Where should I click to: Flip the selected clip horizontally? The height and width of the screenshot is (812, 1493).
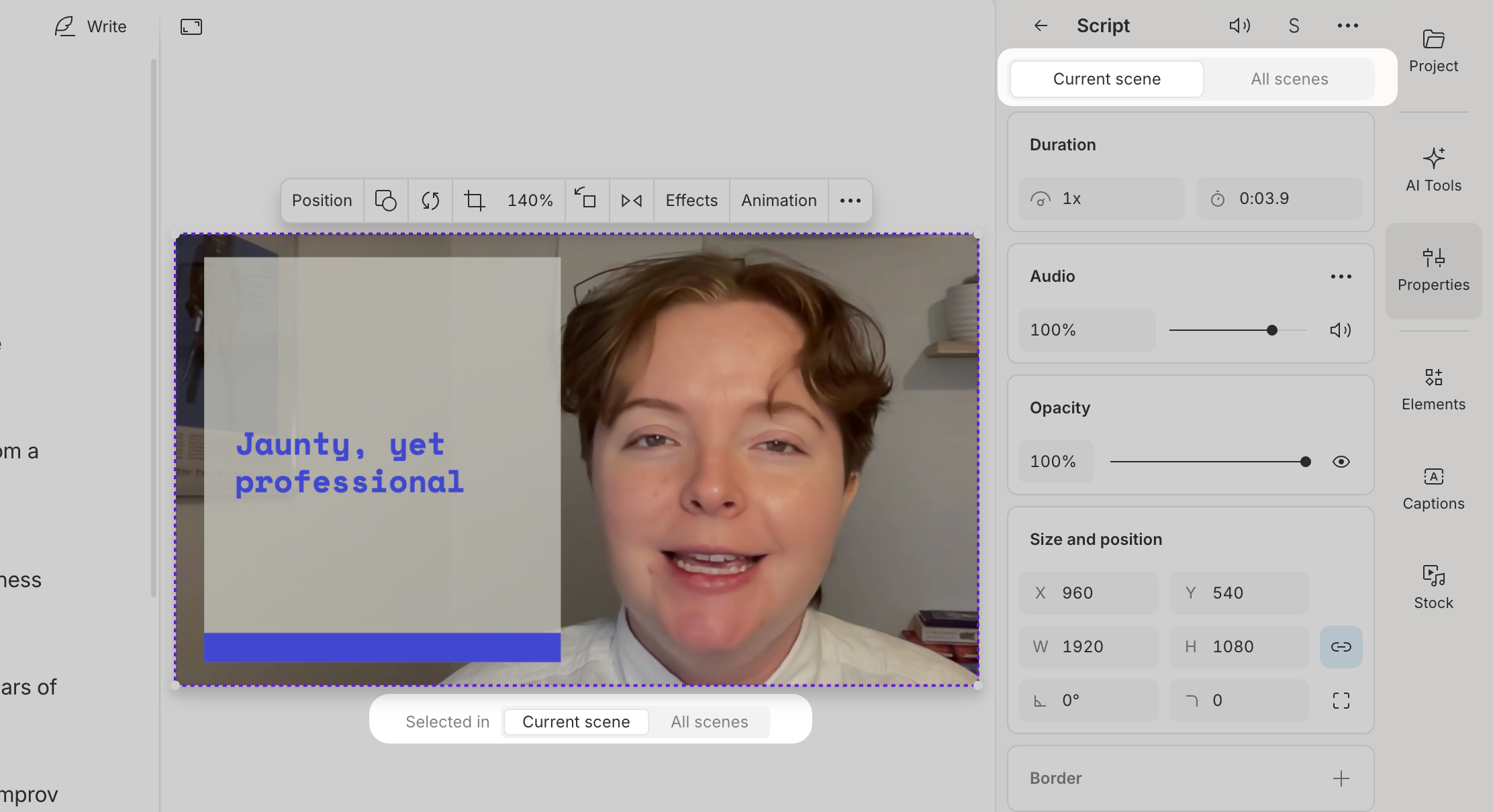pyautogui.click(x=630, y=200)
